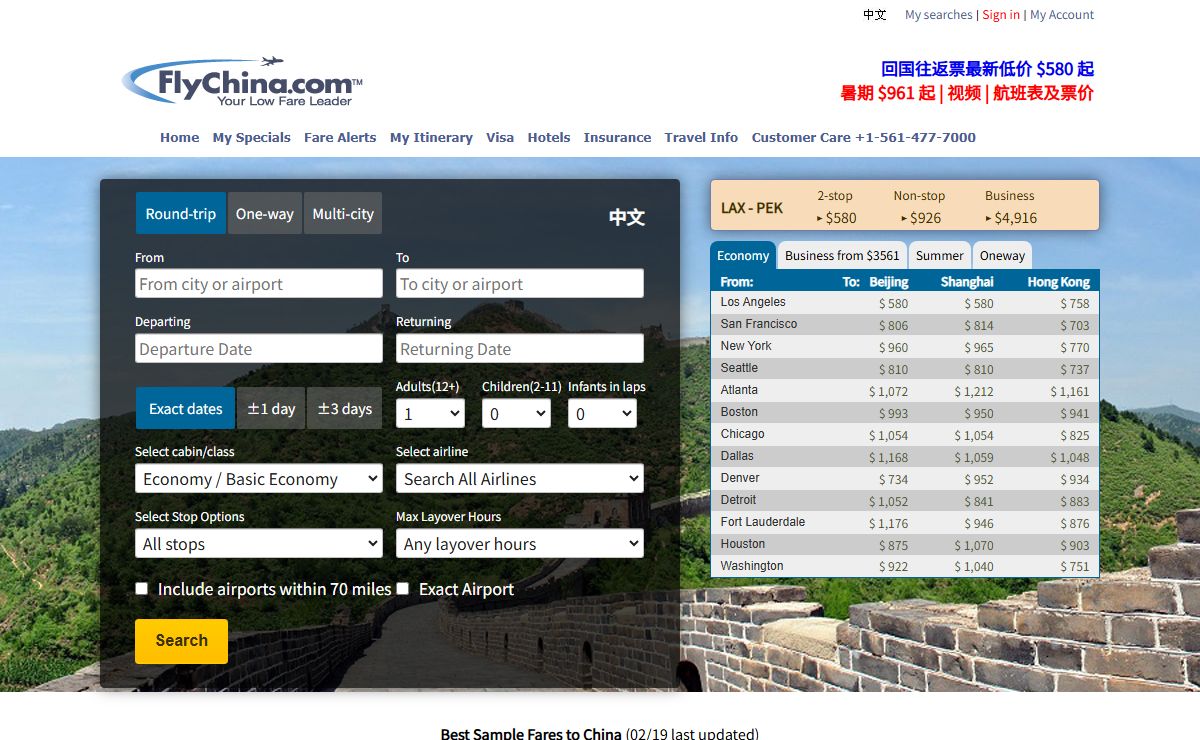Open My Account link
The width and height of the screenshot is (1200, 740).
[x=1062, y=15]
